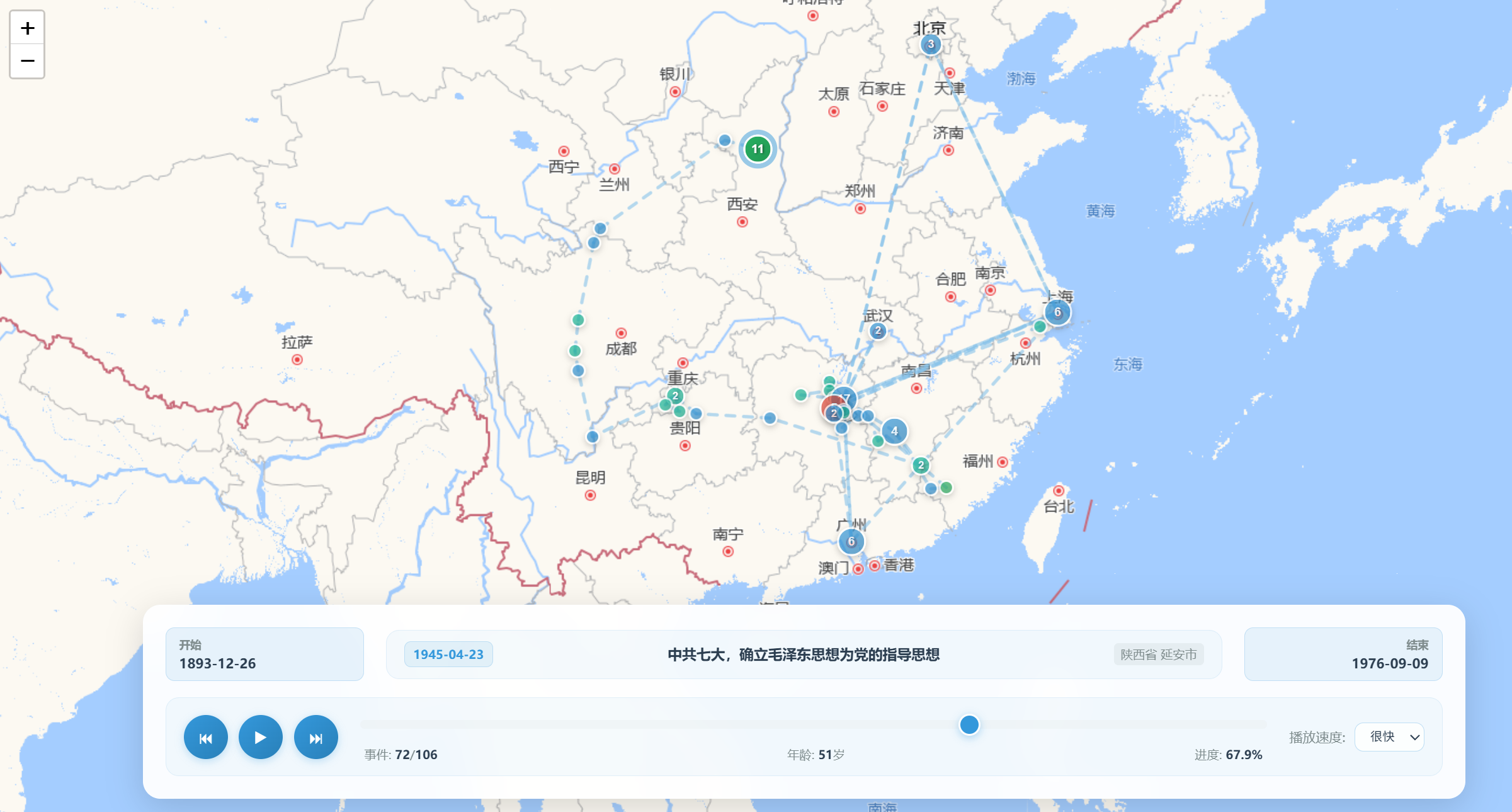Click the zoom out minus button
Screen dimensions: 1512x812
click(x=27, y=61)
